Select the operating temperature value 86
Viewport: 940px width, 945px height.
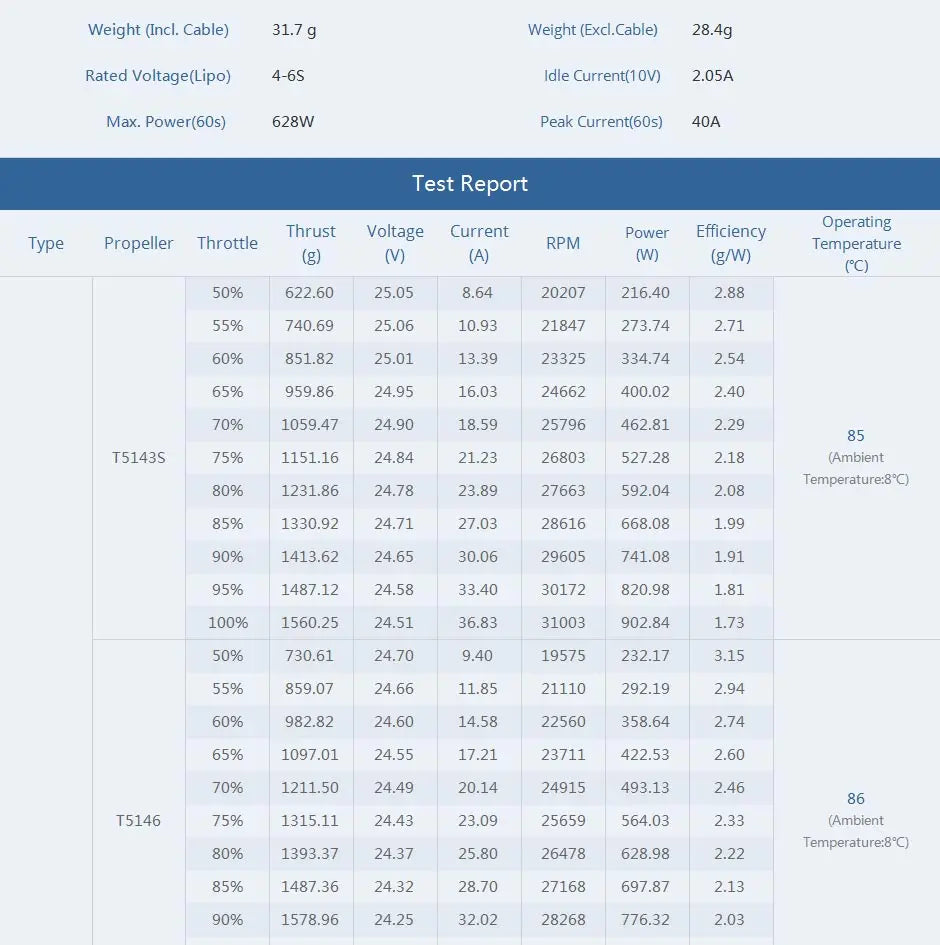[855, 799]
